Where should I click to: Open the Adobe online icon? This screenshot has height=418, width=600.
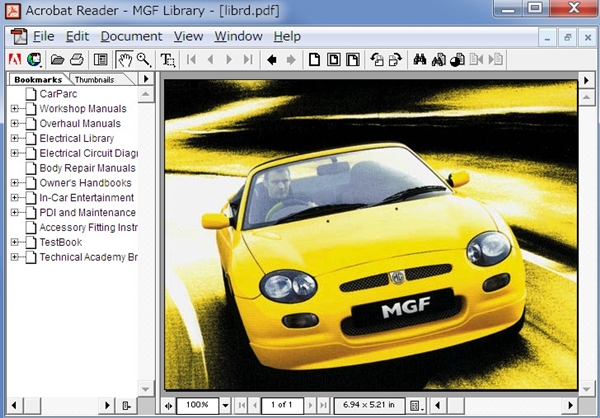click(x=15, y=60)
